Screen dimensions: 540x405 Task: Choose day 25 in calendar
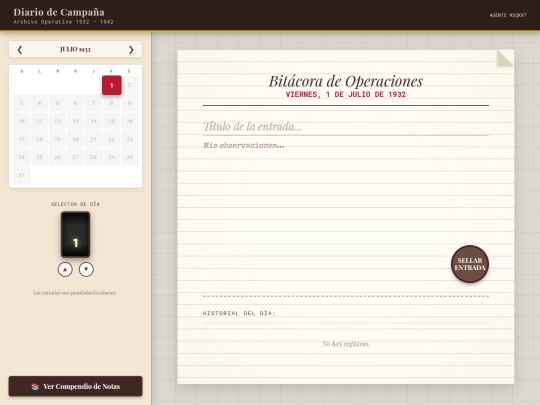pyautogui.click(x=40, y=157)
